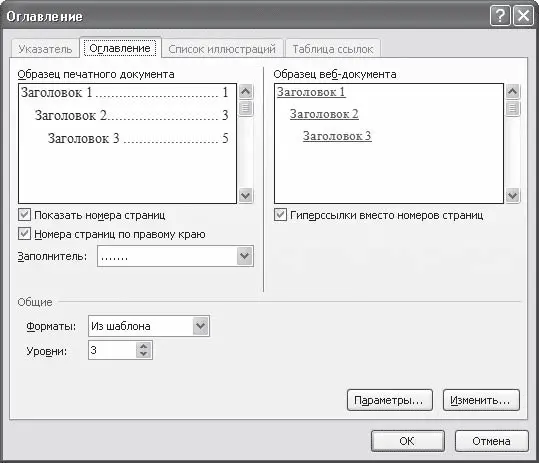Click down arrow in web preview scrollbar
Viewport: 539px width, 463px height.
pos(513,196)
